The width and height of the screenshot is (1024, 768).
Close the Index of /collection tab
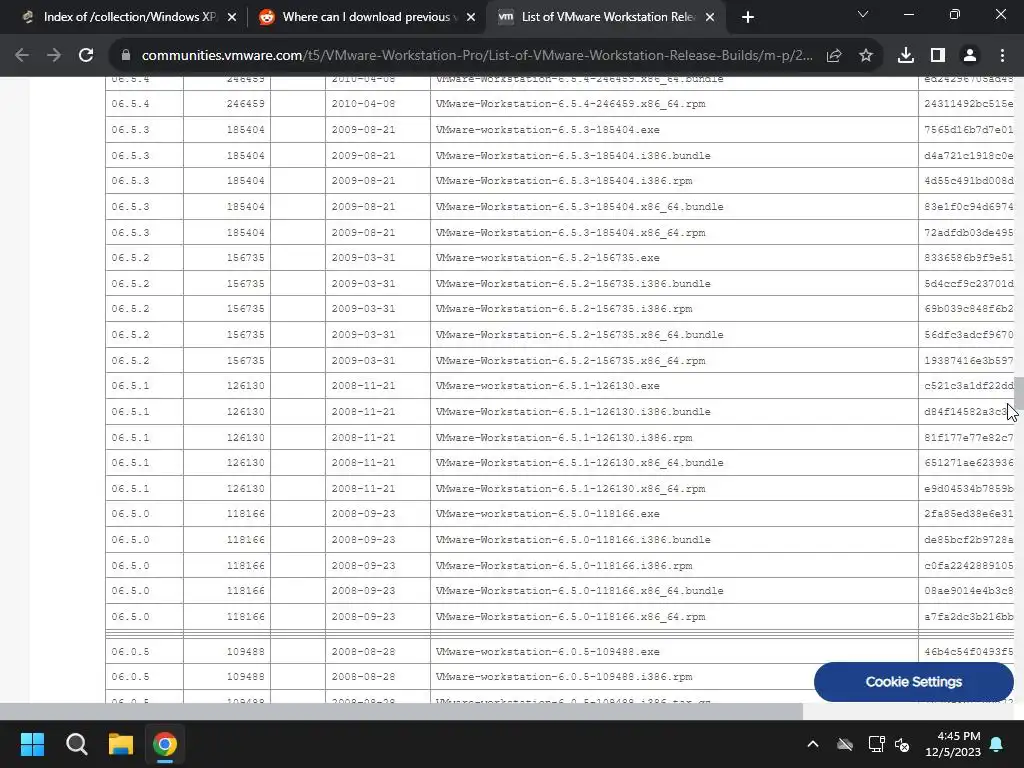click(x=232, y=18)
